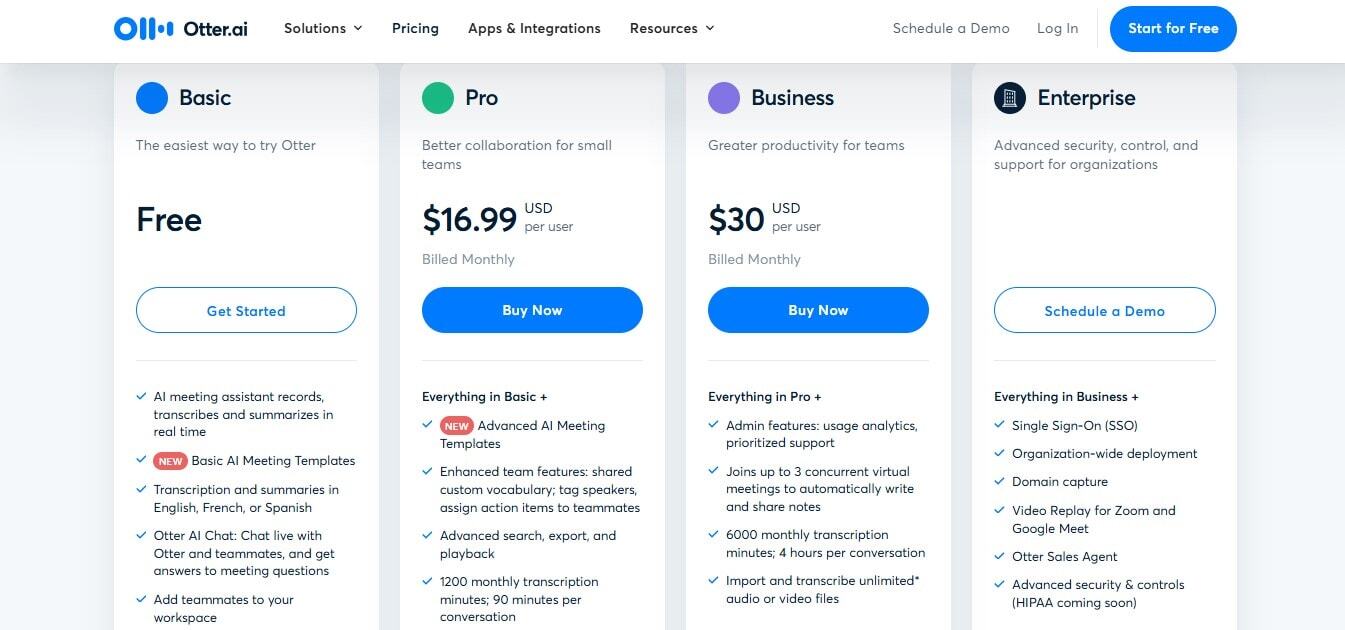Buy the Pro plan now

tap(532, 310)
